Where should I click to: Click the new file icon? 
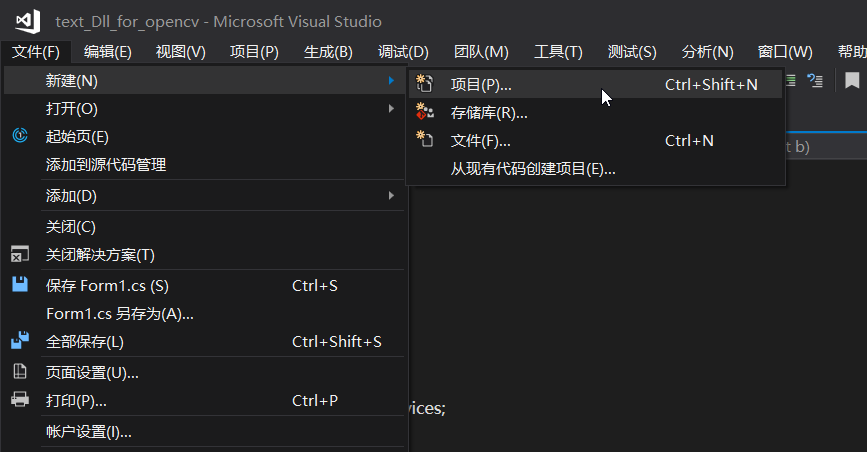click(425, 139)
